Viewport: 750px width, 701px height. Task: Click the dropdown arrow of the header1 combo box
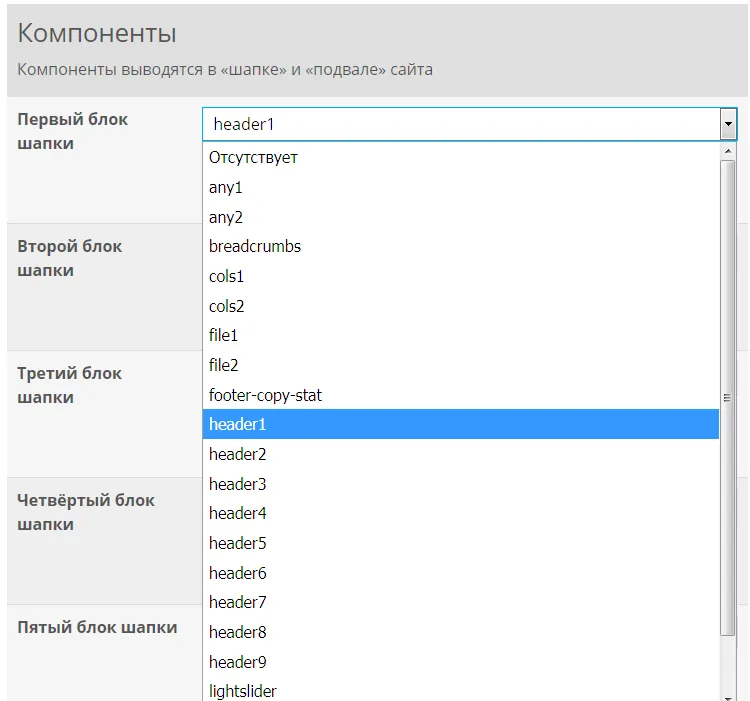728,125
